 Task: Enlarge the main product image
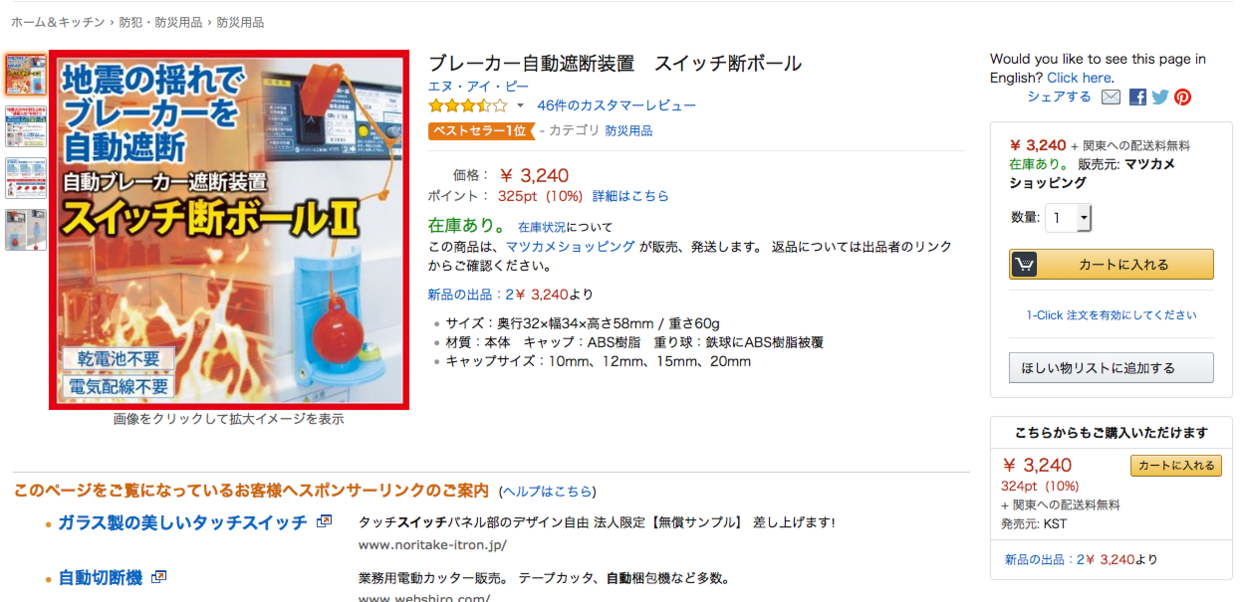pos(229,230)
